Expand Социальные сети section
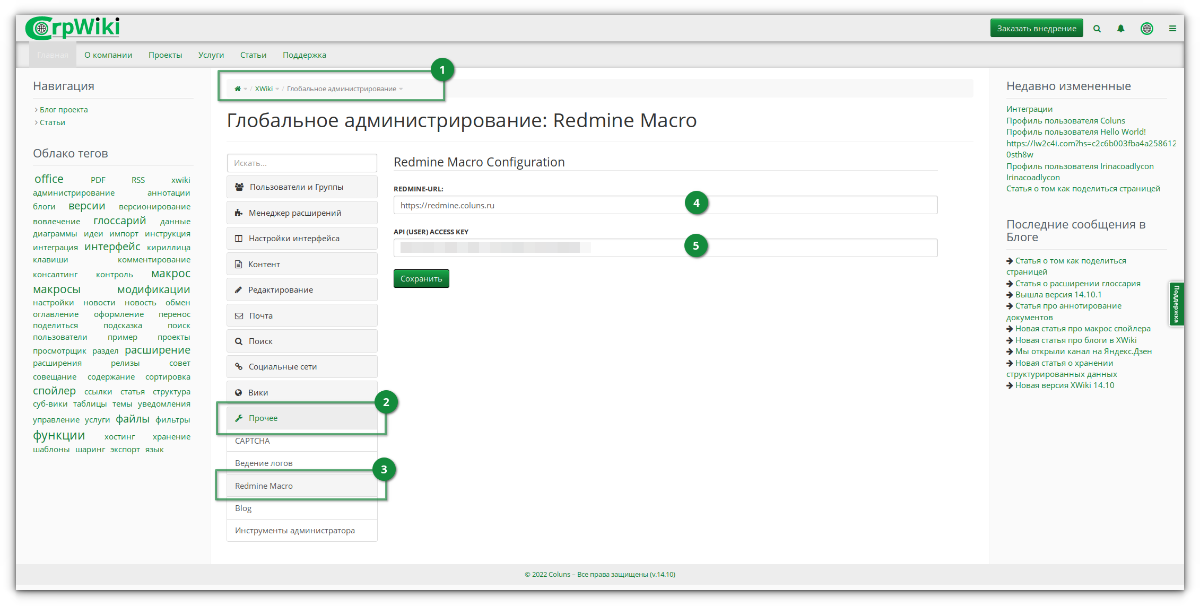 [302, 367]
